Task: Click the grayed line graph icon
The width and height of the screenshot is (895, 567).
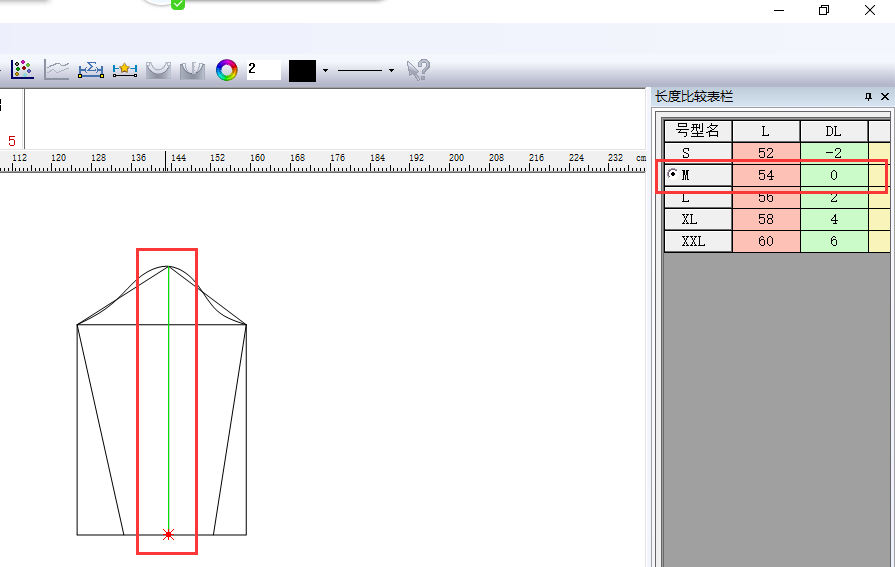Action: 57,70
